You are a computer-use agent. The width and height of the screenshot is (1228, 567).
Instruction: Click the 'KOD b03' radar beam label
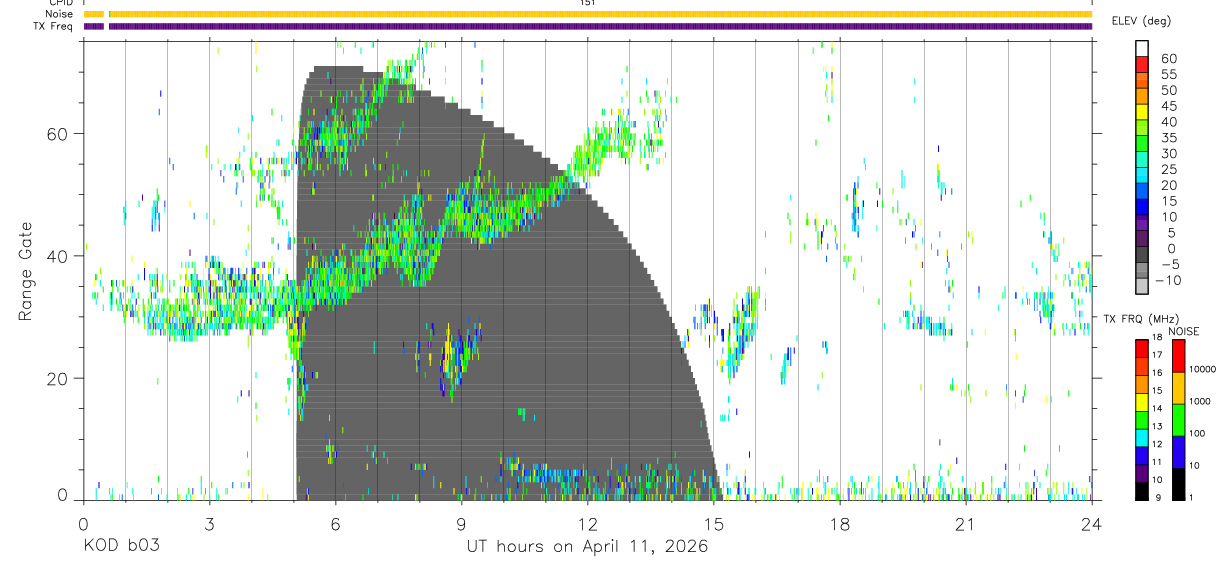(121, 546)
